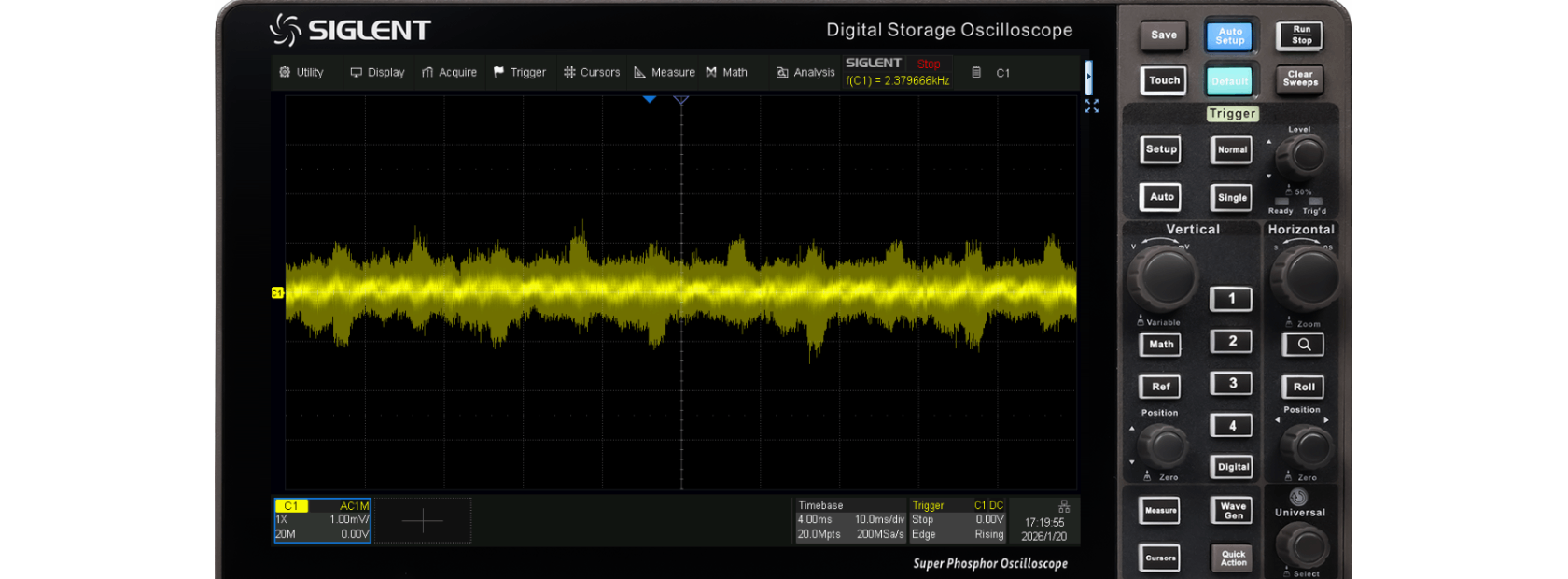Click the network status icon
Image resolution: width=1568 pixels, height=579 pixels.
pyautogui.click(x=1063, y=506)
